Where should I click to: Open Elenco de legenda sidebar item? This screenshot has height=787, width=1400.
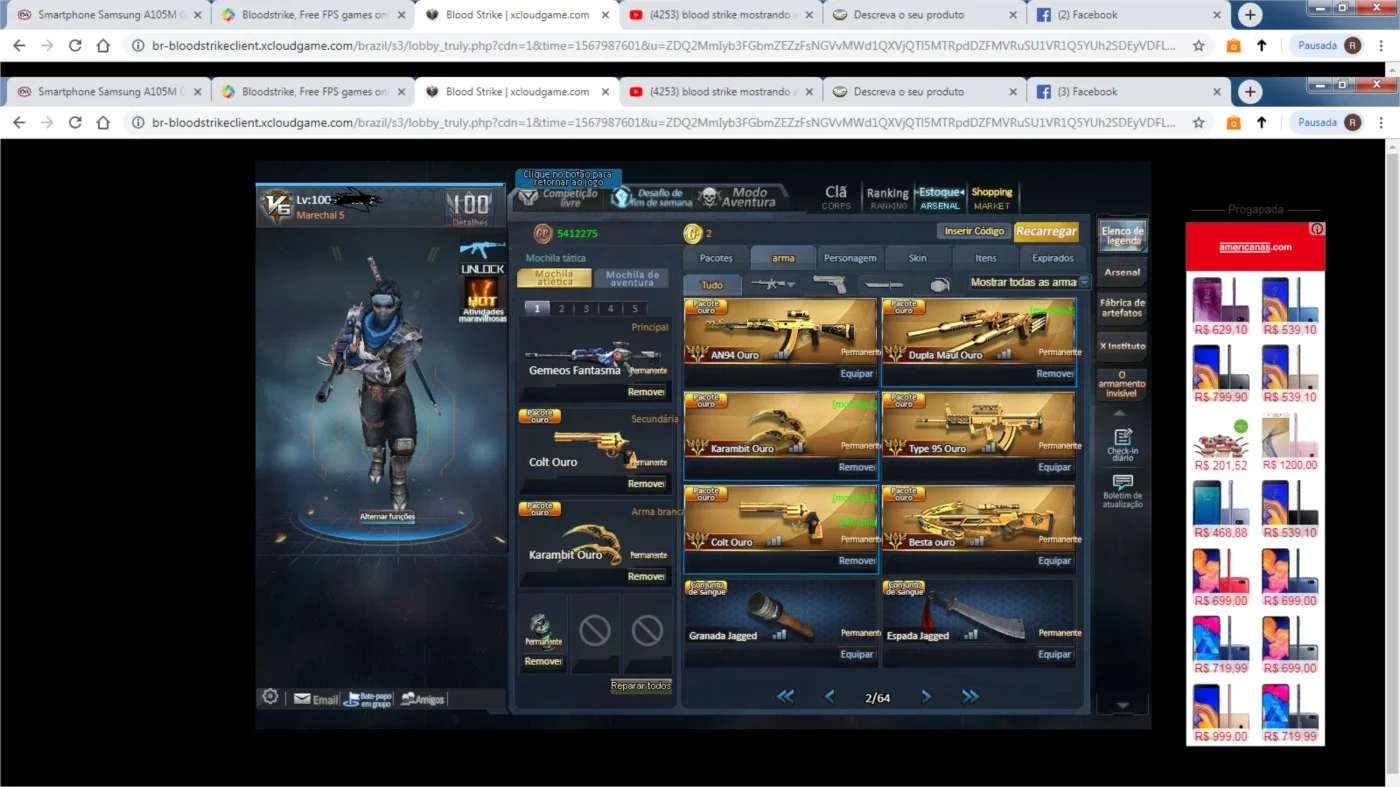click(x=1122, y=236)
